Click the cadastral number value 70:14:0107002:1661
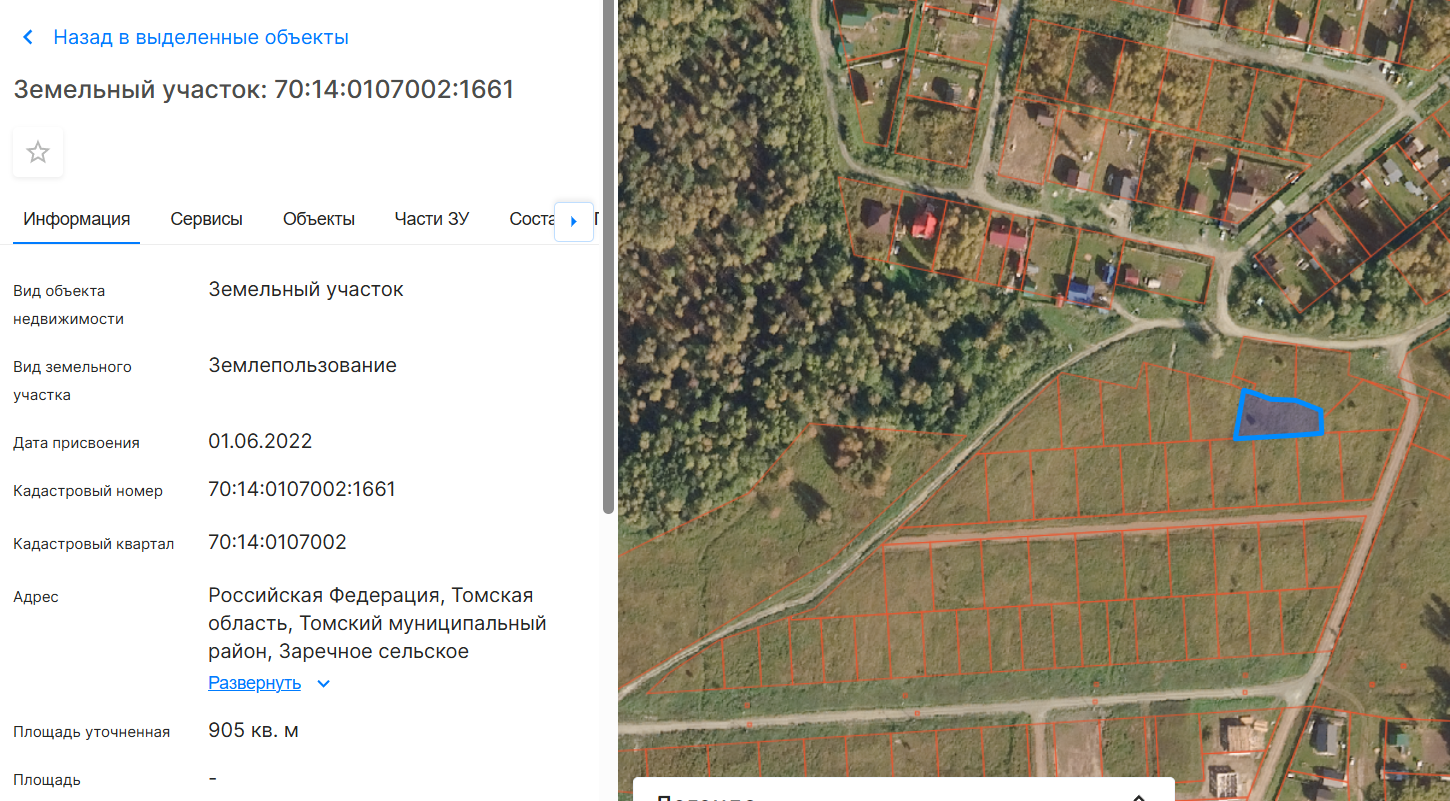The height and width of the screenshot is (801, 1450). tap(302, 489)
